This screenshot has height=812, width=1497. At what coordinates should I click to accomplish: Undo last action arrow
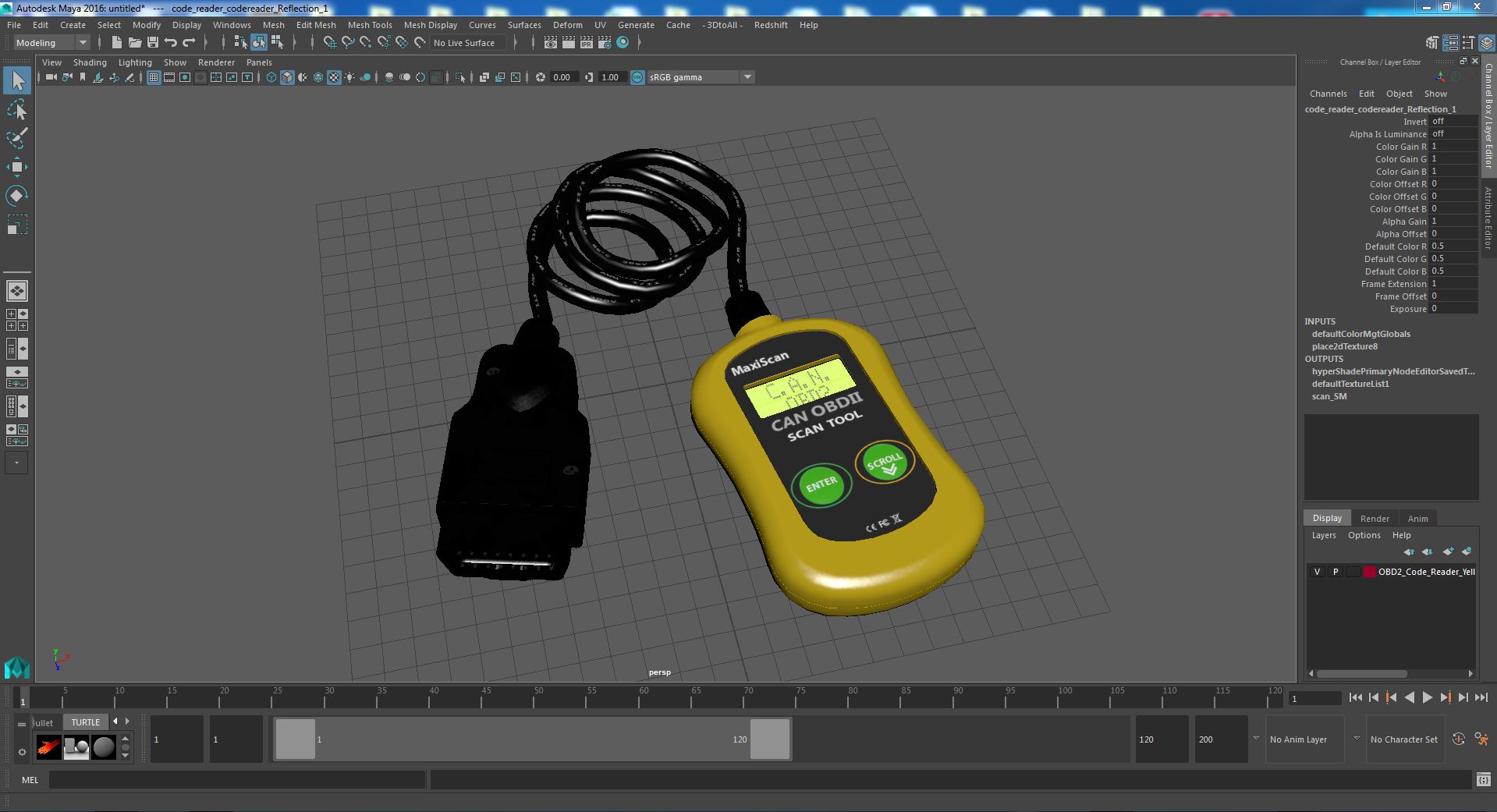(171, 43)
